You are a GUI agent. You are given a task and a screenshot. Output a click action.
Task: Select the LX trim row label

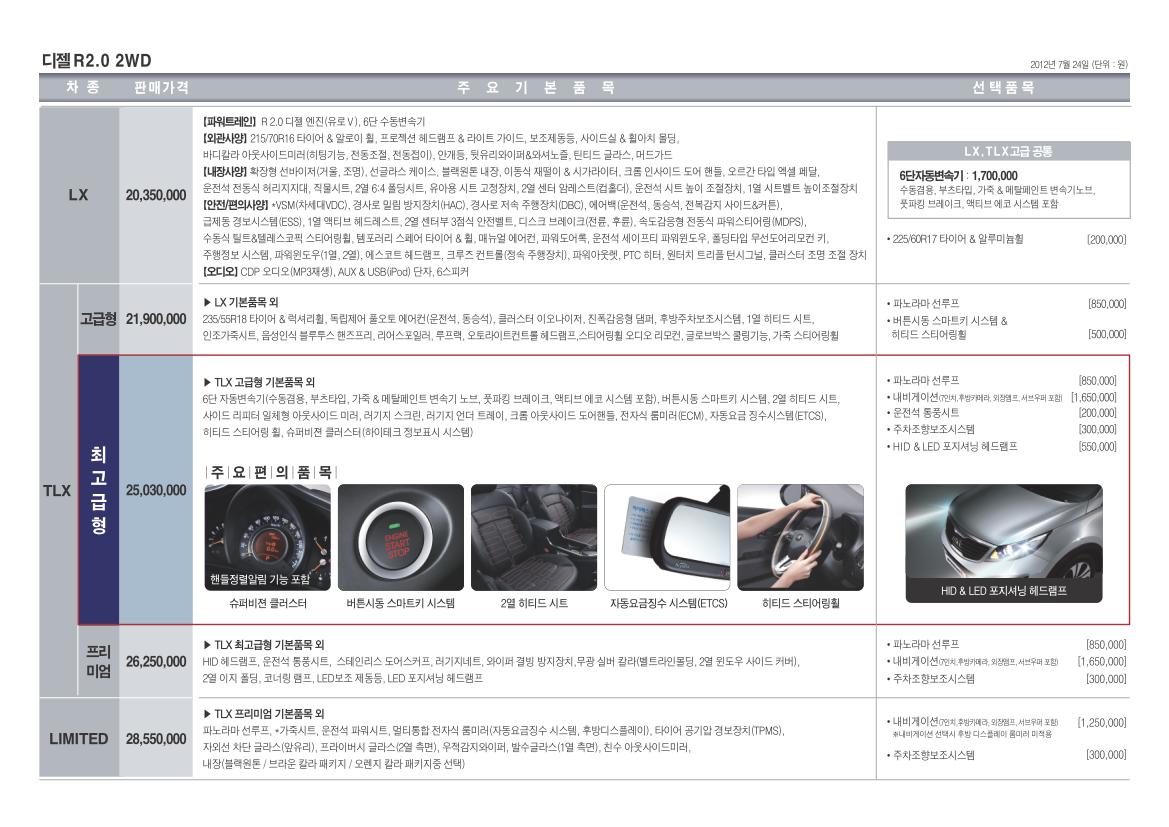(79, 196)
